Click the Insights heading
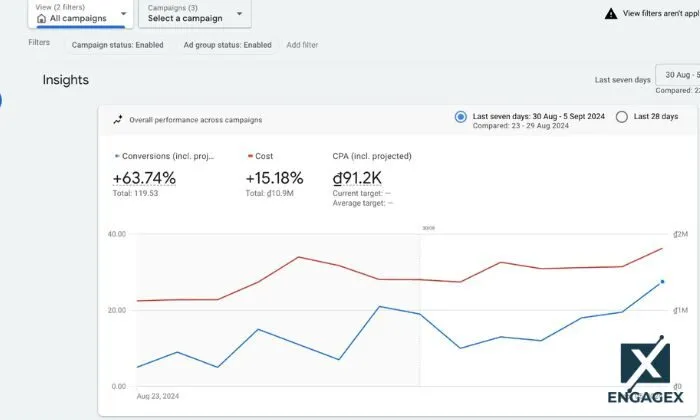The height and width of the screenshot is (420, 700). click(66, 80)
